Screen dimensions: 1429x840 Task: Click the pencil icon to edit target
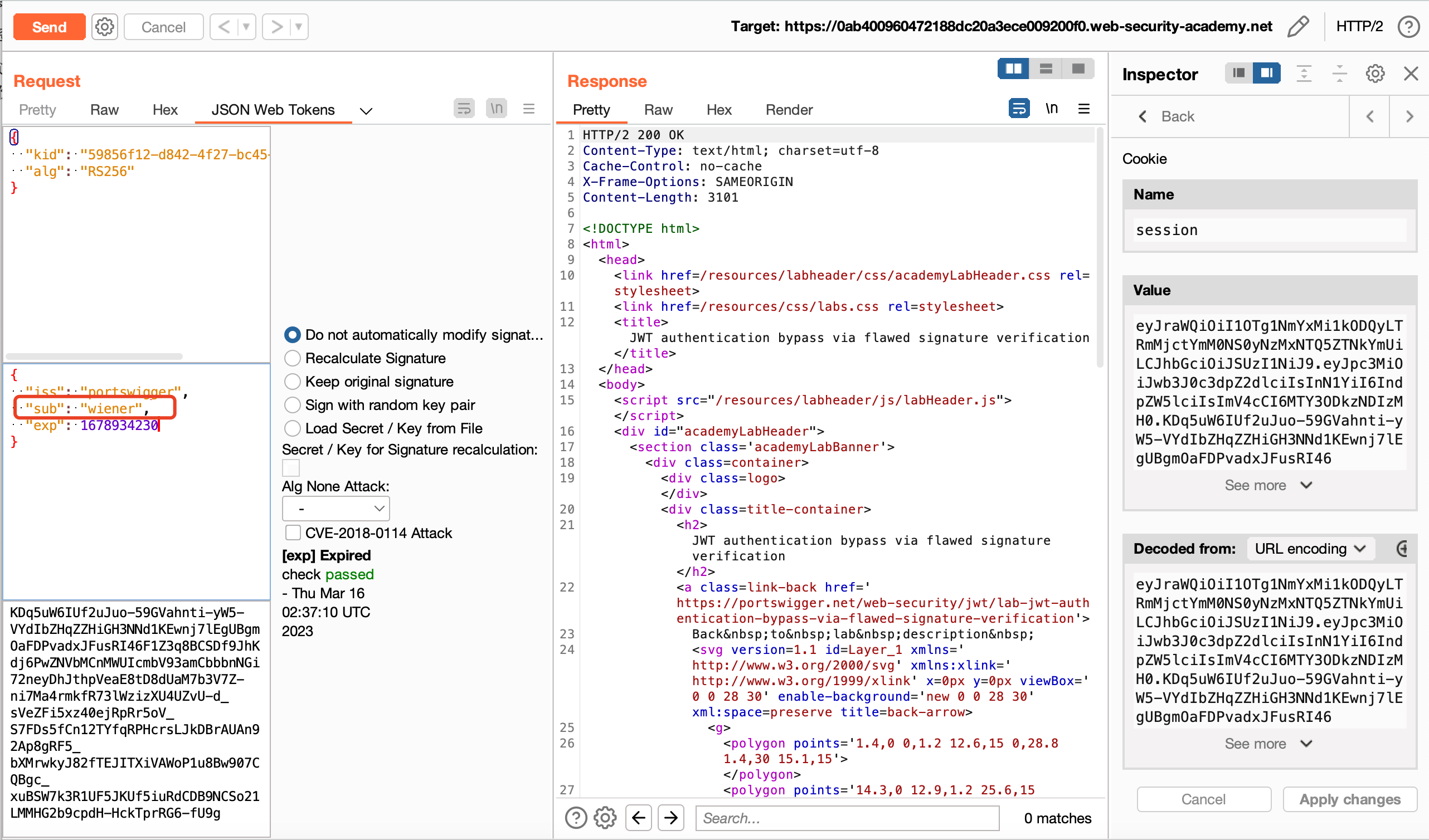coord(1299,27)
